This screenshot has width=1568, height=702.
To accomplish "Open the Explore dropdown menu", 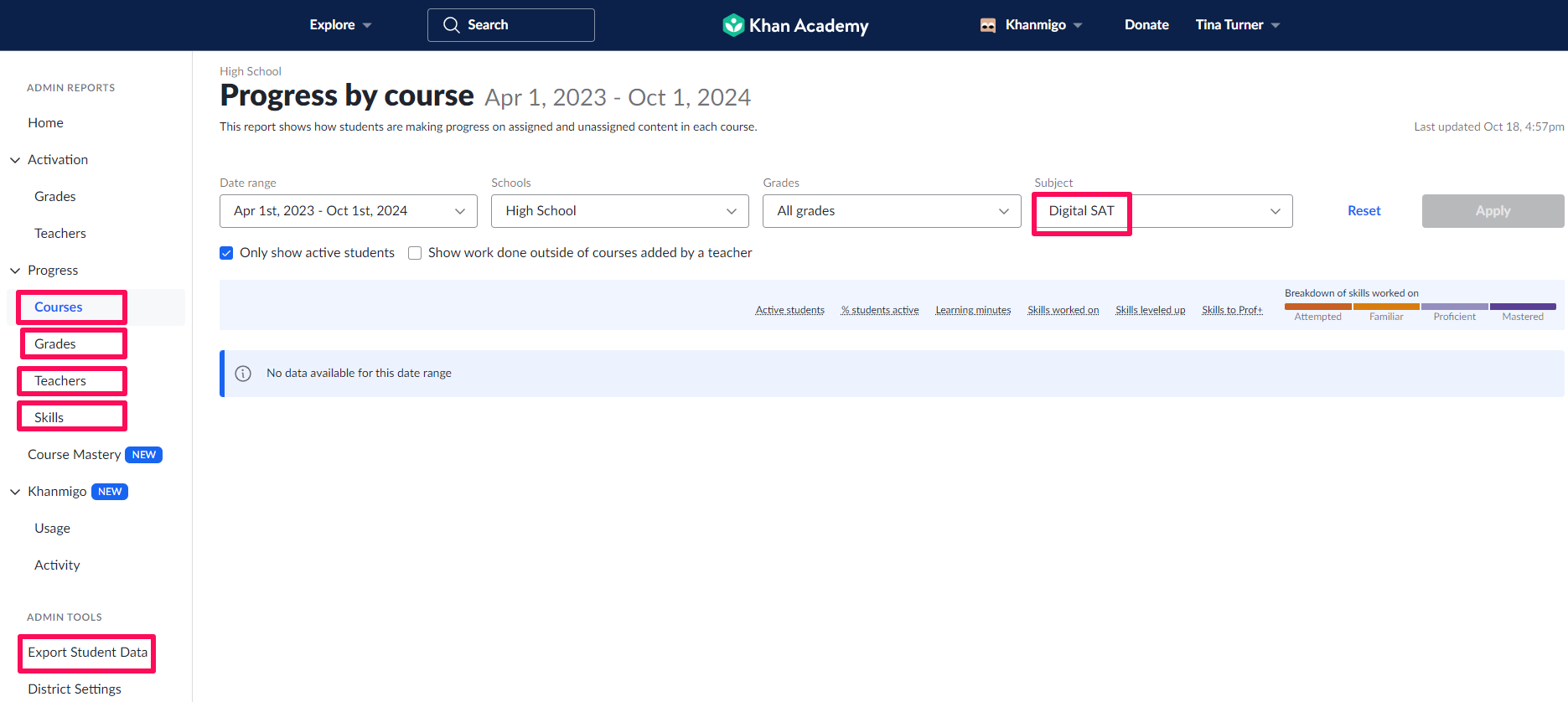I will click(x=340, y=25).
